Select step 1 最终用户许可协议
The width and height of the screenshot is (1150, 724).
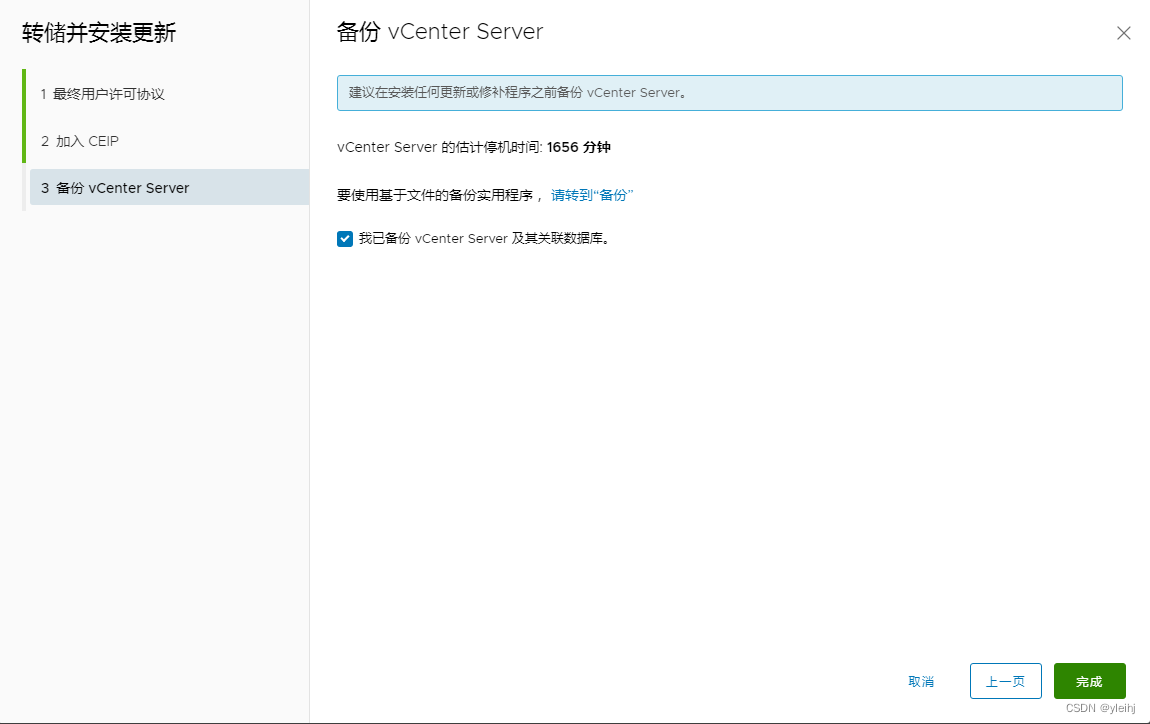point(102,94)
